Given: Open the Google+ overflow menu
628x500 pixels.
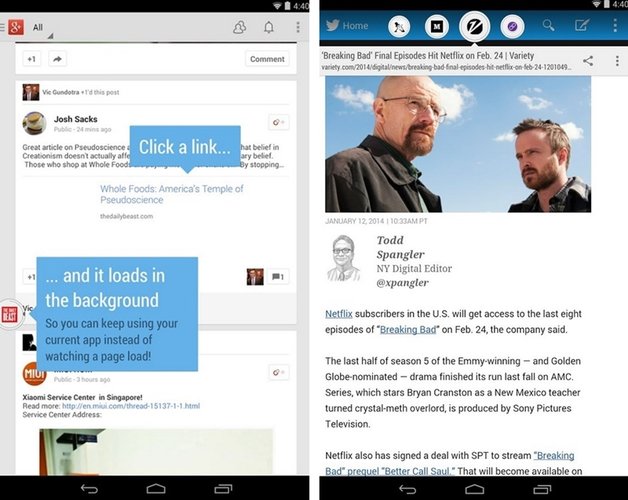Looking at the screenshot, I should (298, 27).
